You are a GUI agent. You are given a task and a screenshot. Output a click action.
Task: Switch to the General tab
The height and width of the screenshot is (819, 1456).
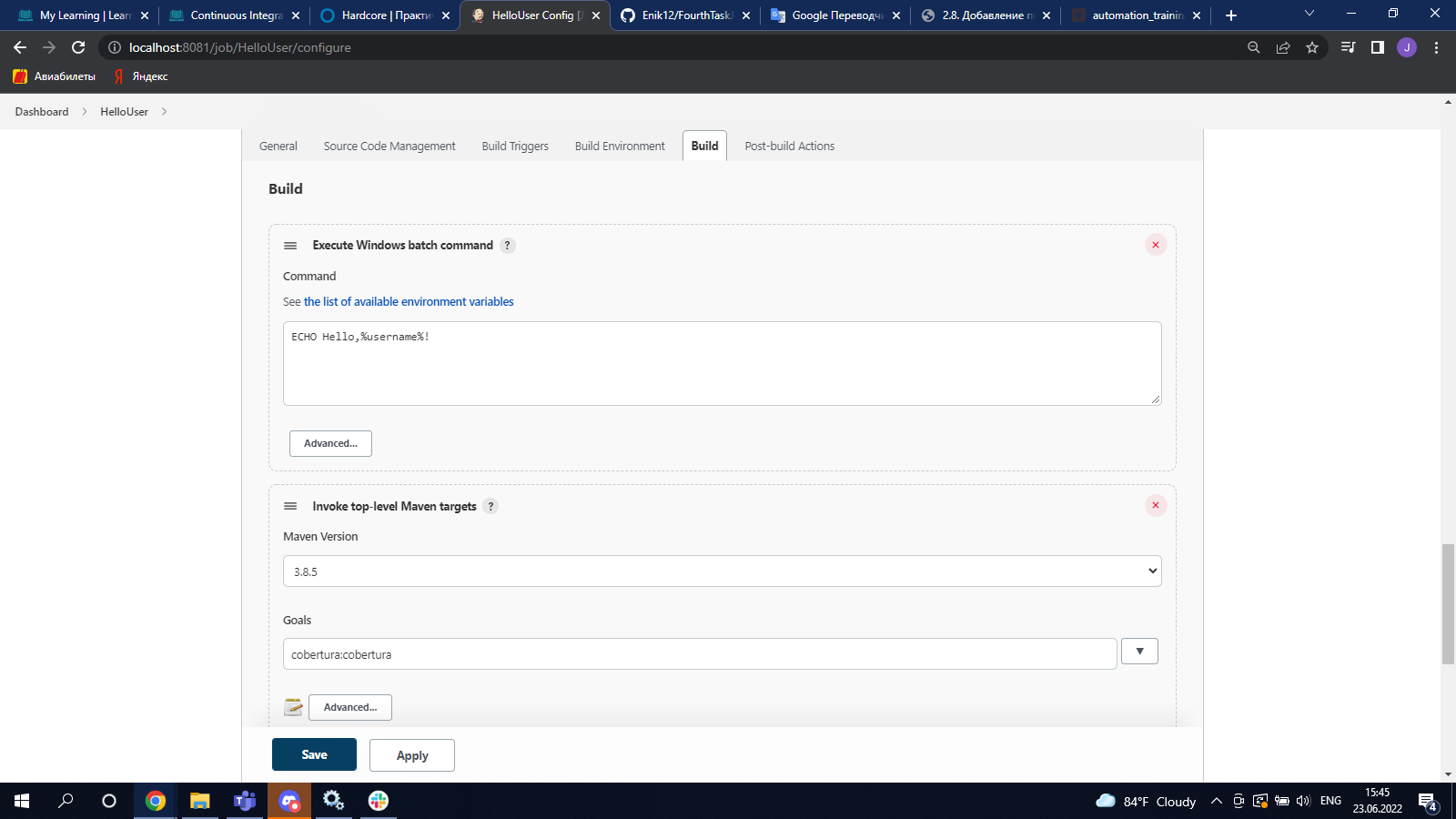point(278,147)
